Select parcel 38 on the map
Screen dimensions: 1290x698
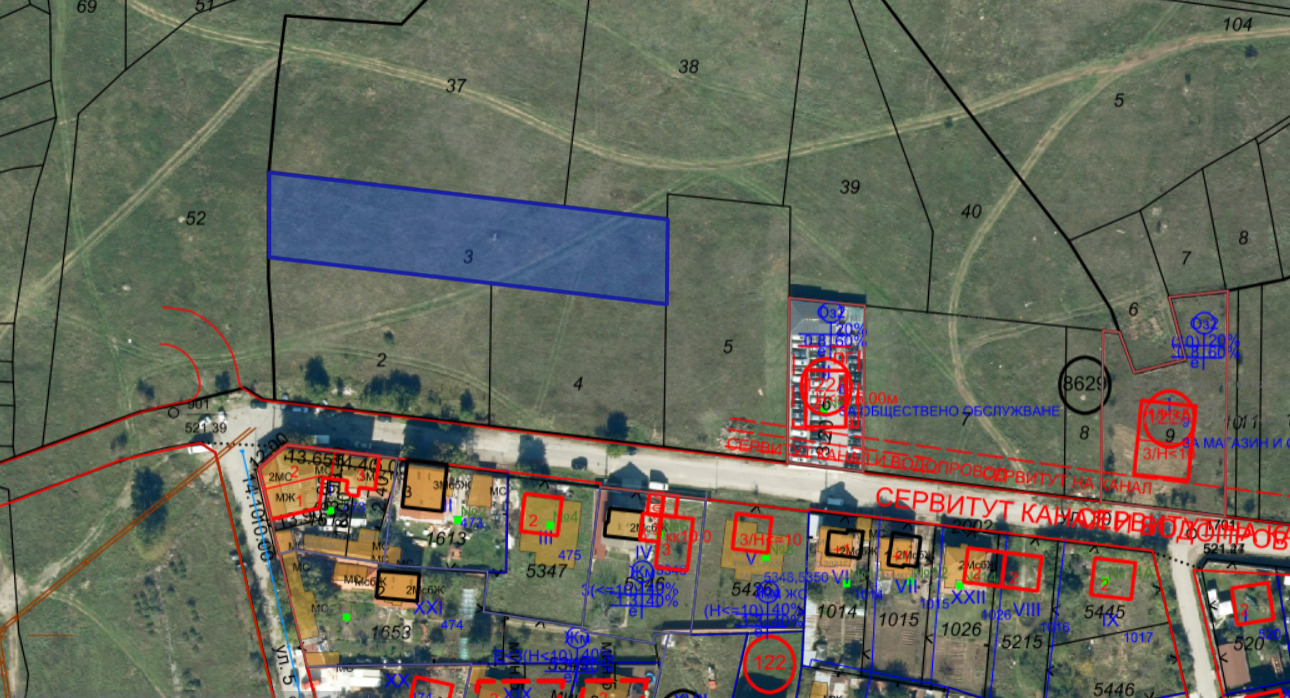[x=688, y=68]
